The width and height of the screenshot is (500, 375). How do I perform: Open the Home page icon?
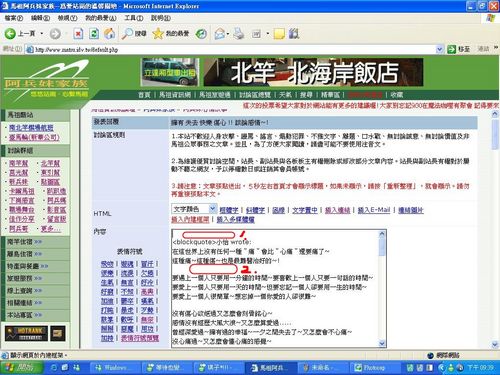tap(110, 33)
